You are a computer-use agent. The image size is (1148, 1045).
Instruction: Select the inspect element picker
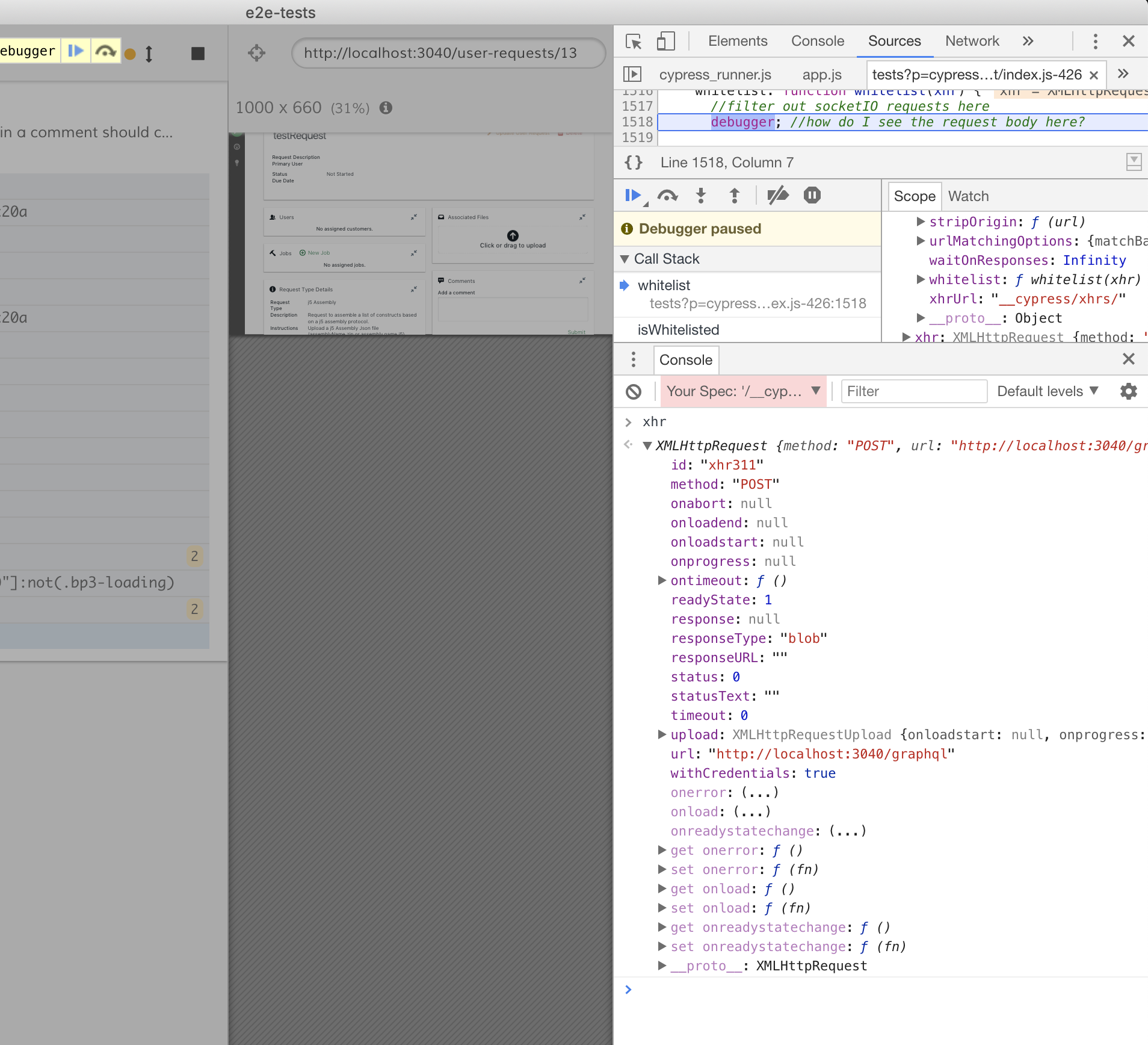(x=633, y=41)
